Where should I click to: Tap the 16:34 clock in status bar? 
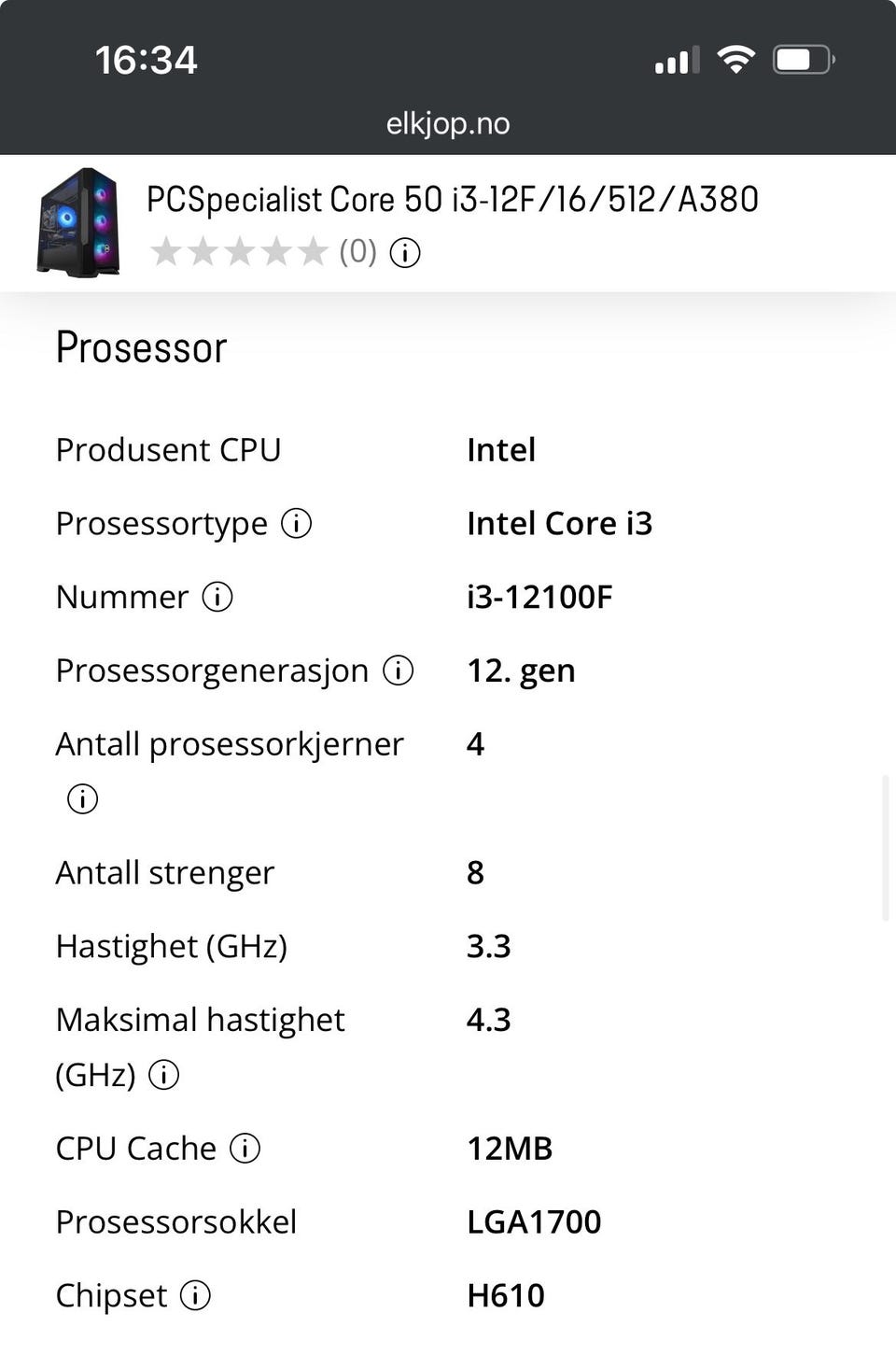click(147, 61)
